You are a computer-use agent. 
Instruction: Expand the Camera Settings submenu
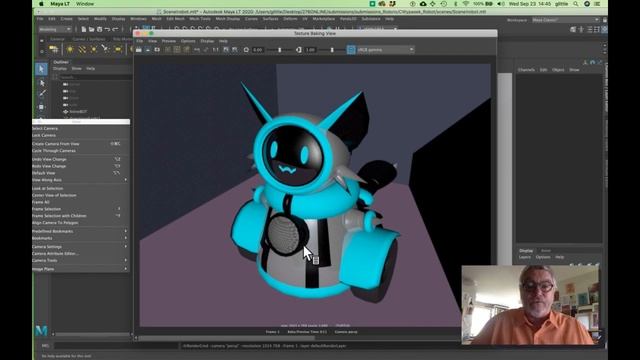(x=81, y=247)
